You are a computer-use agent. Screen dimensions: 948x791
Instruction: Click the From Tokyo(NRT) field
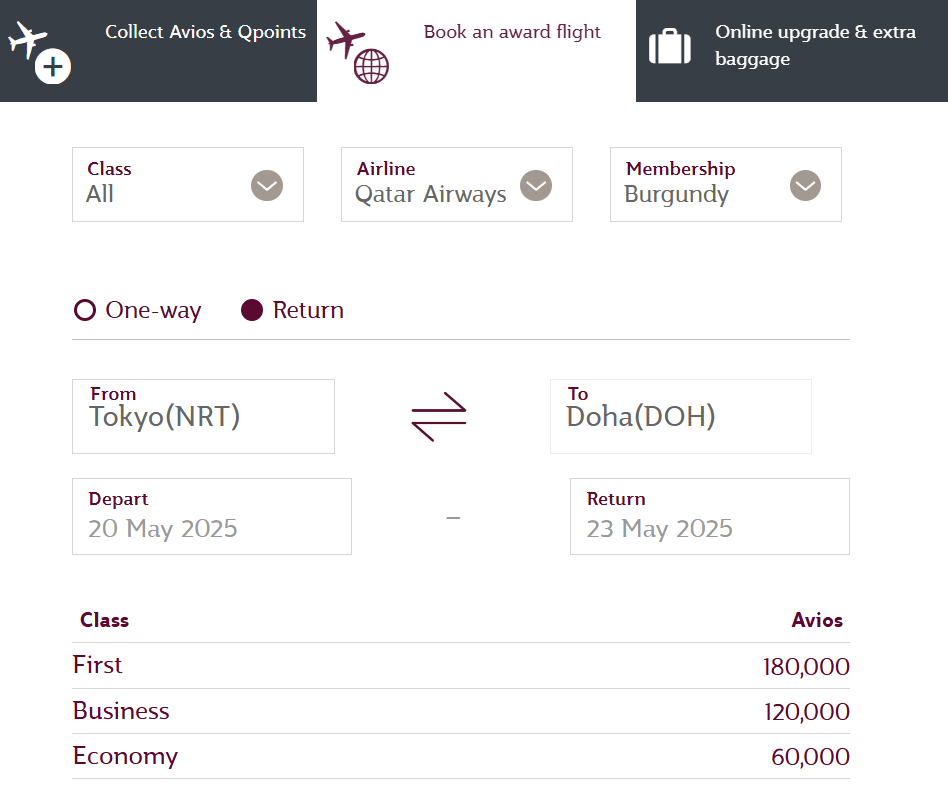point(203,416)
